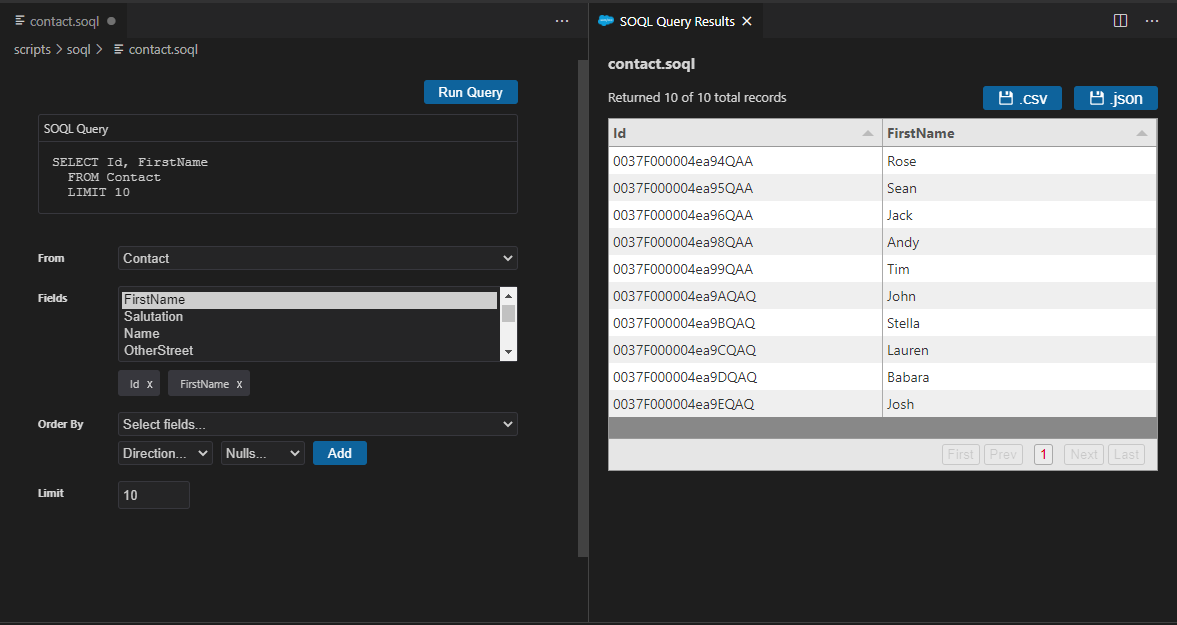1177x625 pixels.
Task: Select Id cell 0037F000004ea9EQAQ
Action: (745, 404)
